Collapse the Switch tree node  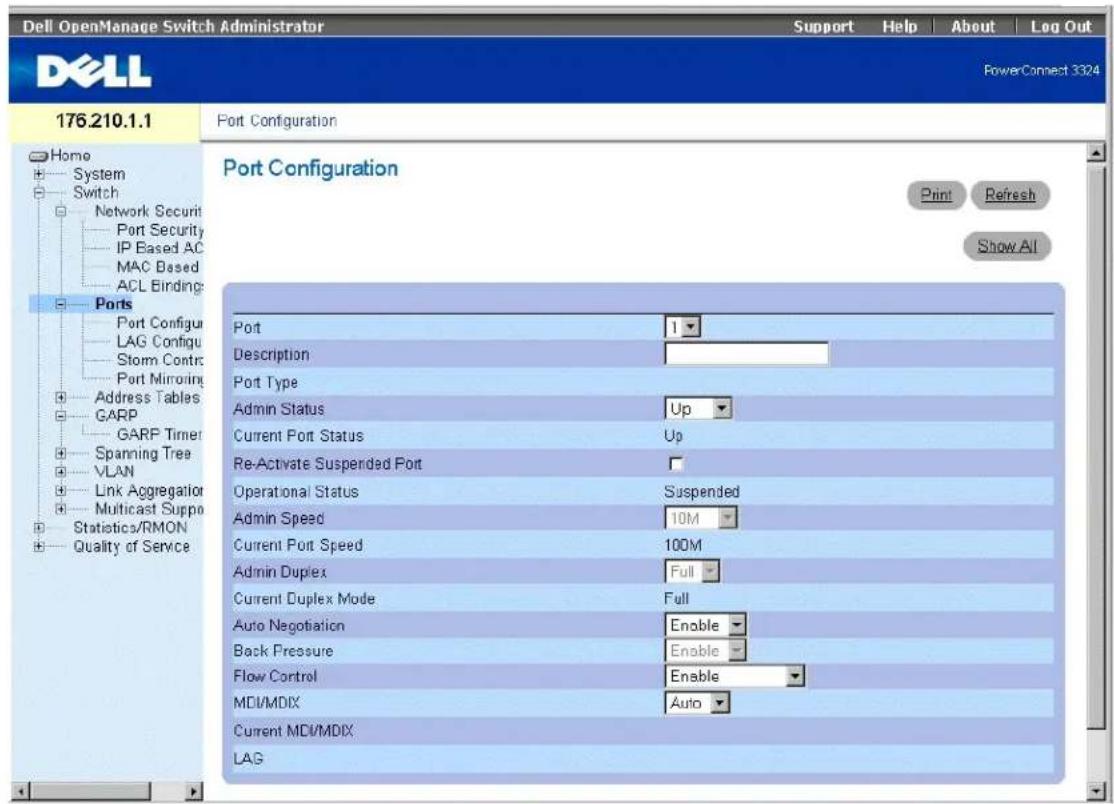point(39,192)
